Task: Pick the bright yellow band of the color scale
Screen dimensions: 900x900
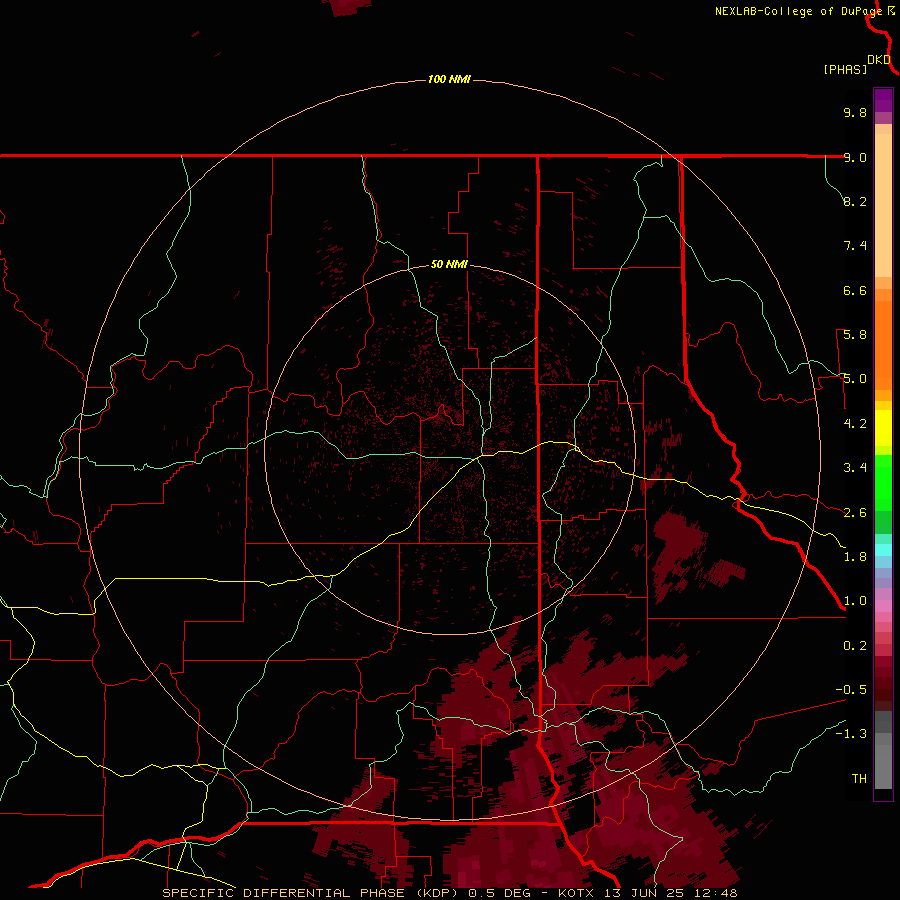Action: (x=883, y=428)
